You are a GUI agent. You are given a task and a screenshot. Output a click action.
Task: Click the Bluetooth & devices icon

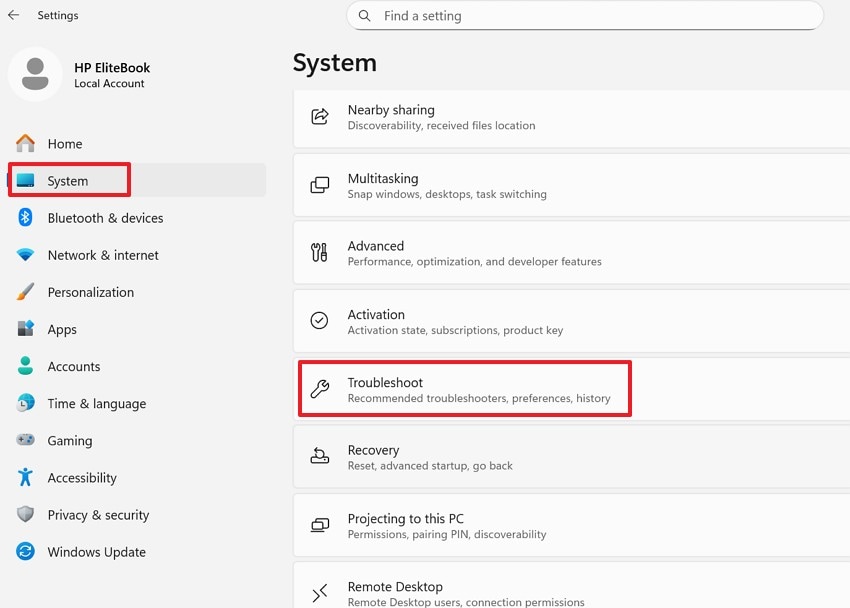pyautogui.click(x=25, y=218)
